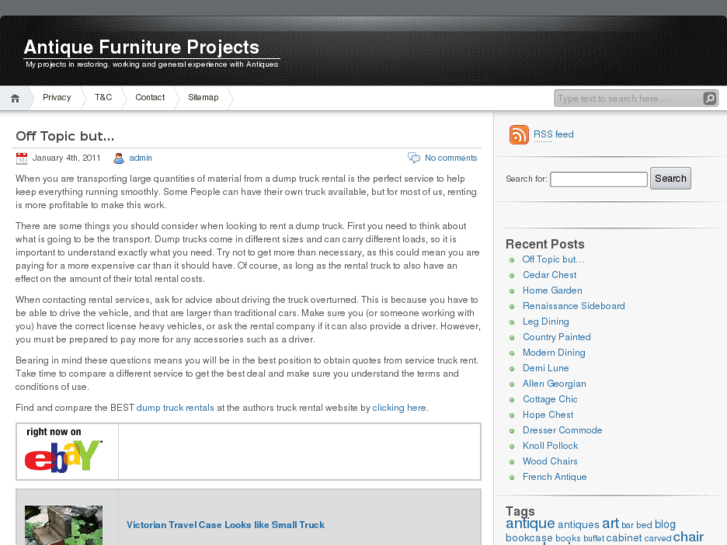
Task: Open the RSS feed link
Action: click(x=553, y=135)
